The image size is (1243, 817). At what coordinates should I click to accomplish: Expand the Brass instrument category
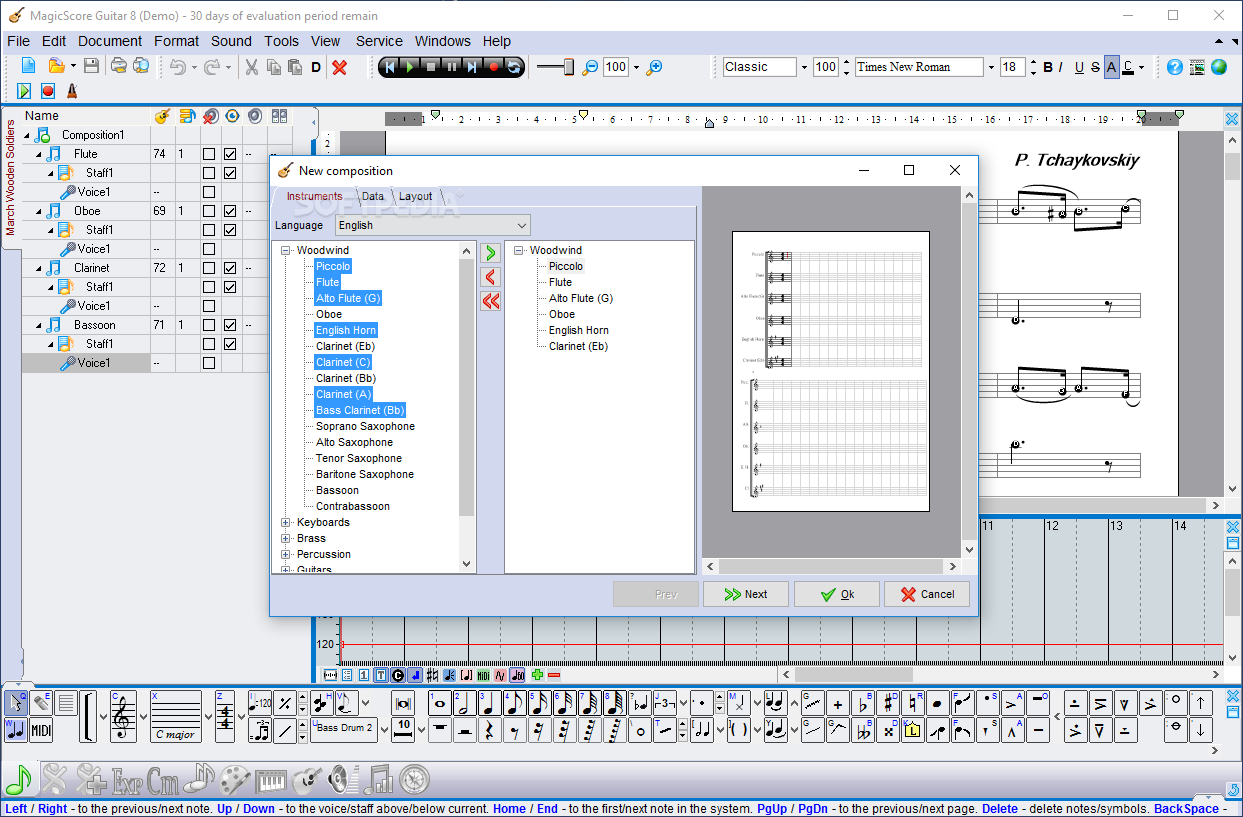coord(286,538)
